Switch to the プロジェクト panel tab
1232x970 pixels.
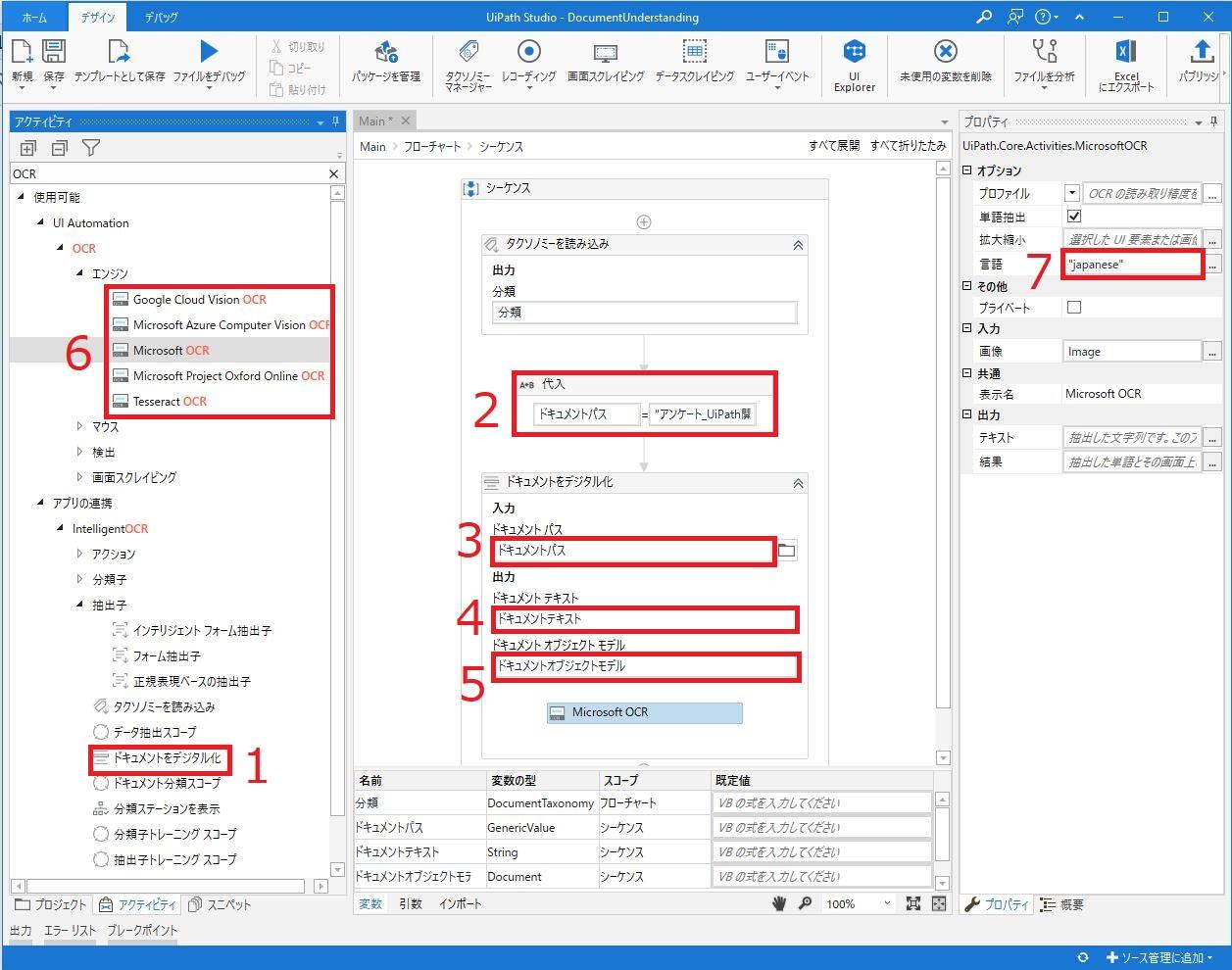(51, 904)
